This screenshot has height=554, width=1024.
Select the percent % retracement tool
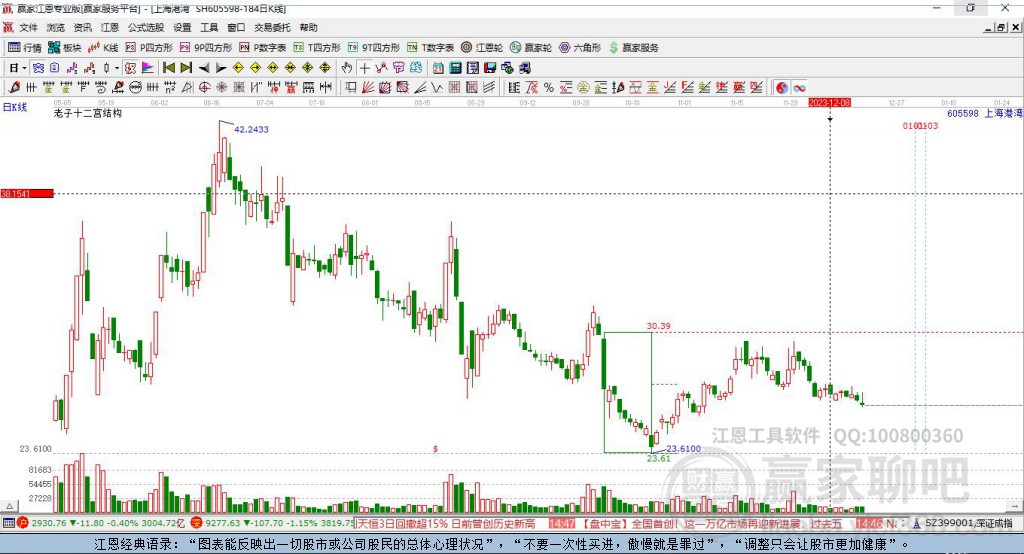549,88
